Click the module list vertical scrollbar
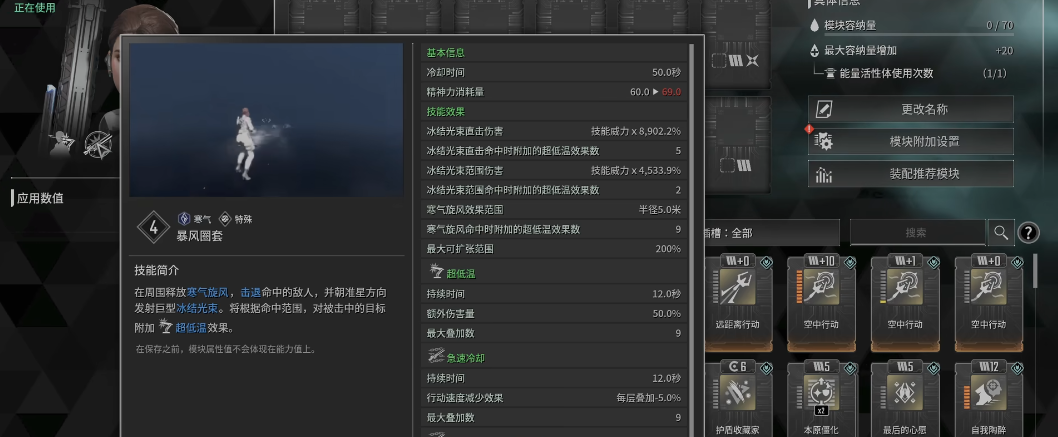Screen dimensions: 1058x437 click(x=1037, y=270)
